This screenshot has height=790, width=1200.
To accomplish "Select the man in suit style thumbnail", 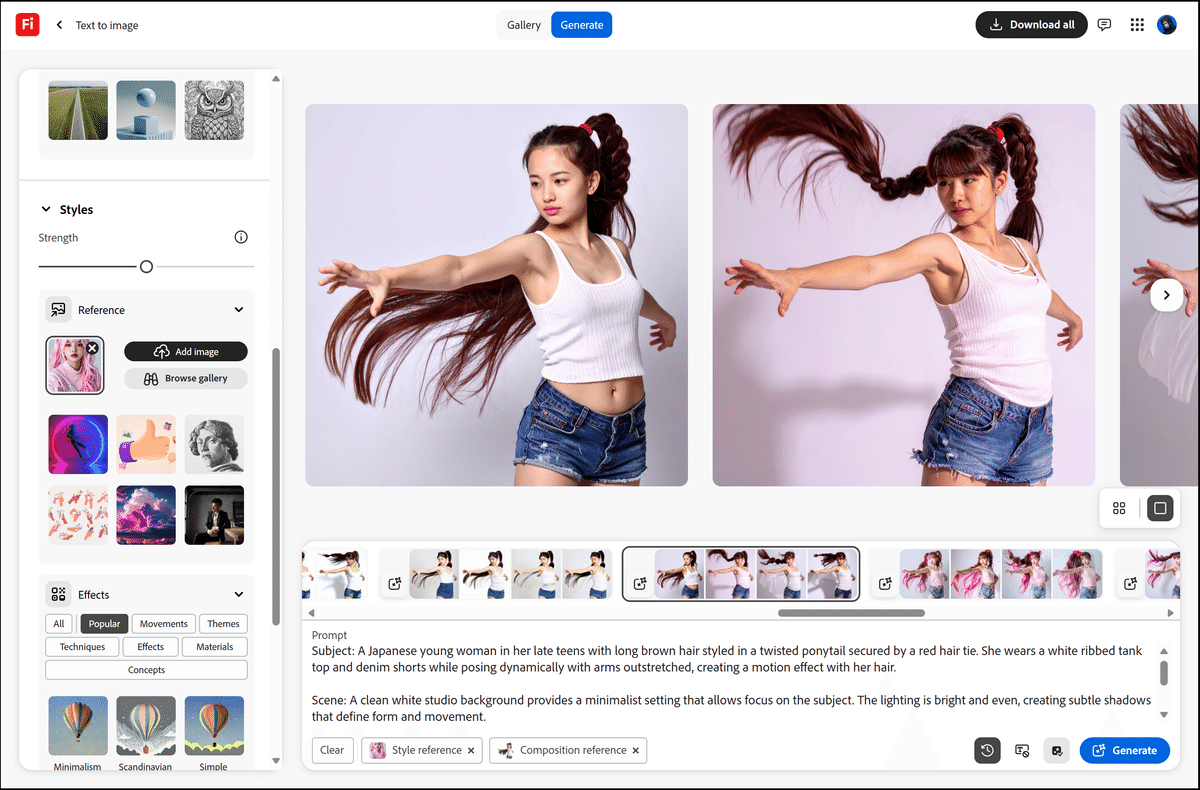I will (214, 515).
